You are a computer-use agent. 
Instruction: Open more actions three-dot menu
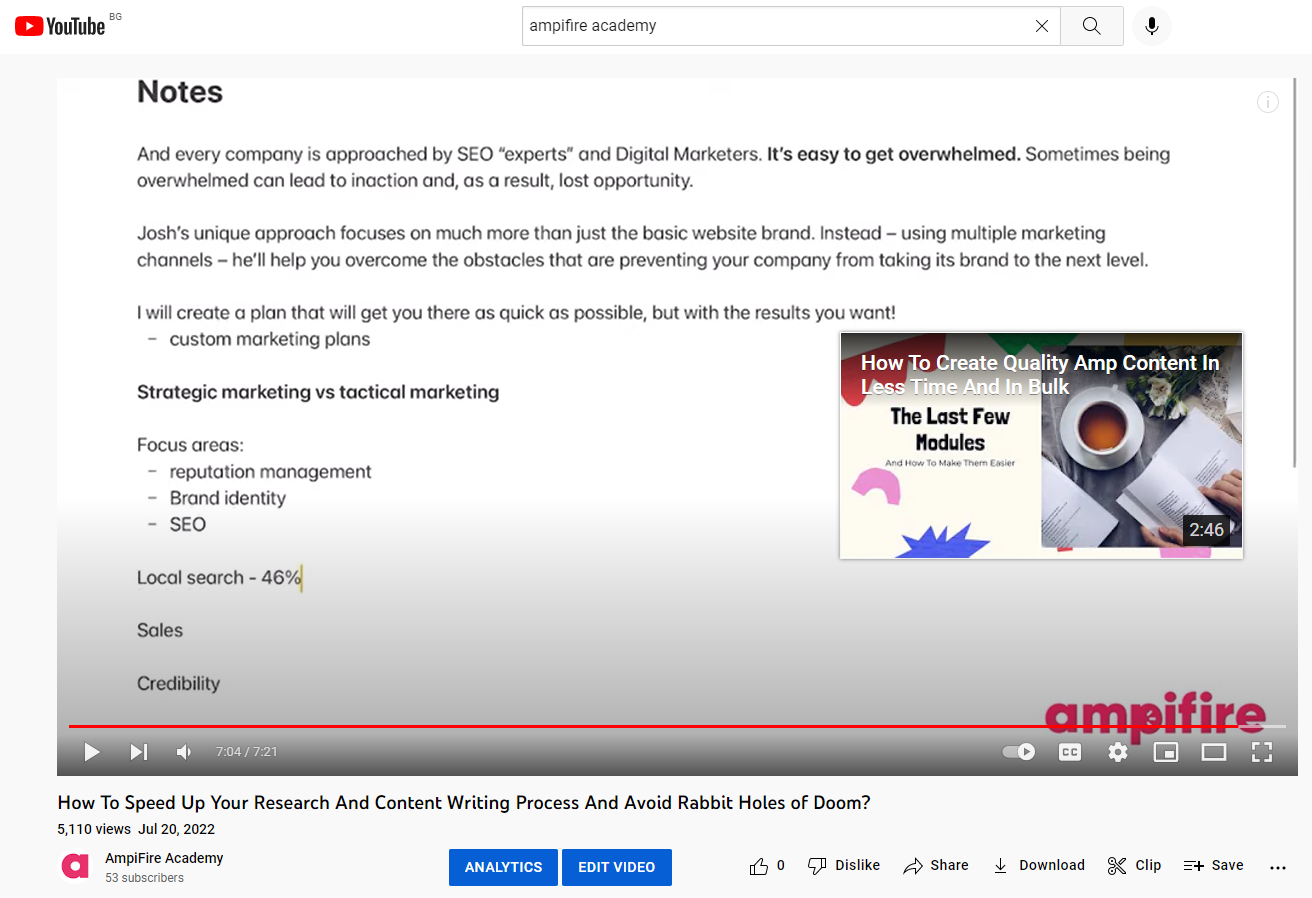pos(1278,868)
